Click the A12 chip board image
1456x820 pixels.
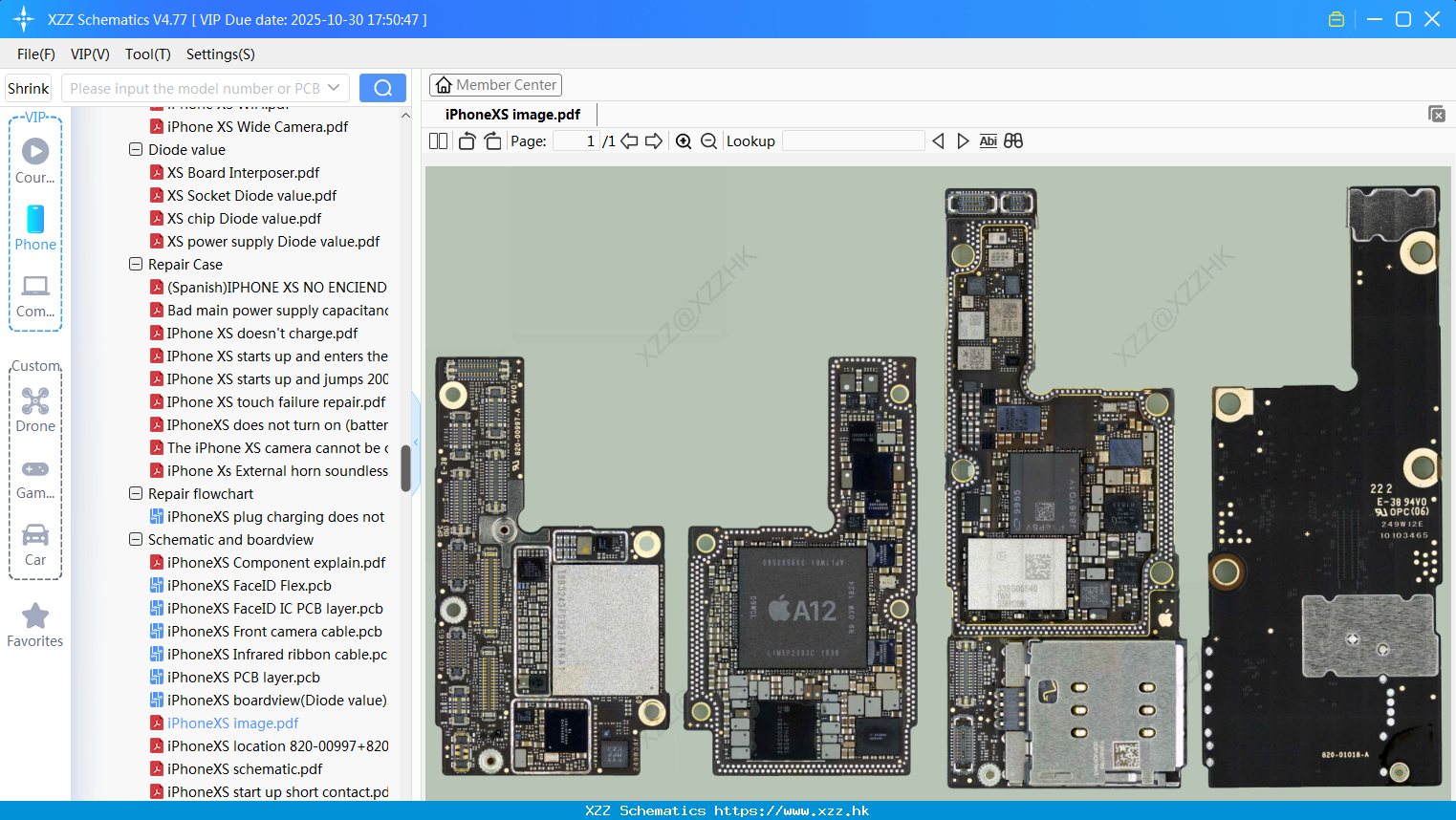(x=801, y=564)
